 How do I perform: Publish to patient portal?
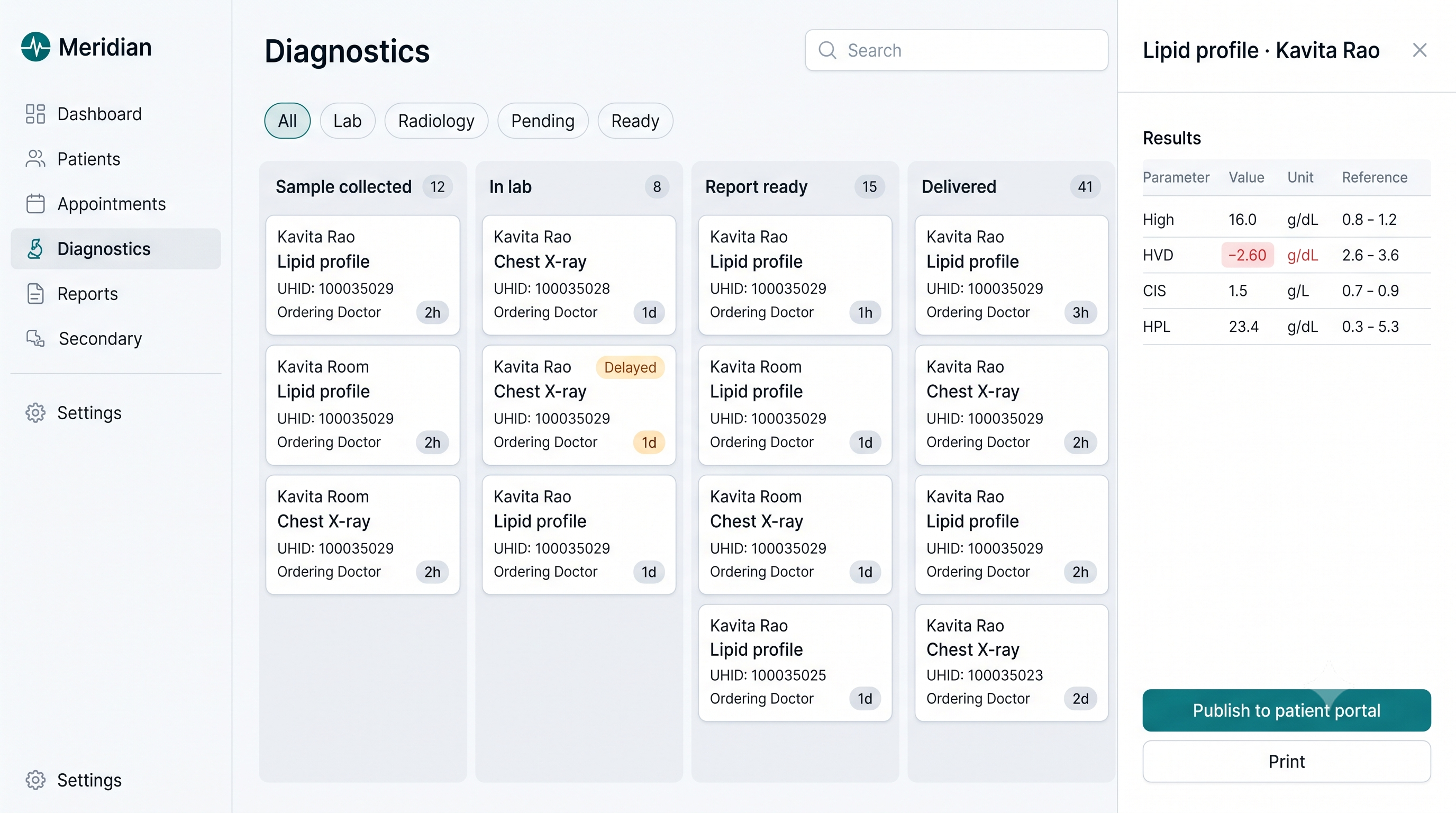click(1287, 710)
